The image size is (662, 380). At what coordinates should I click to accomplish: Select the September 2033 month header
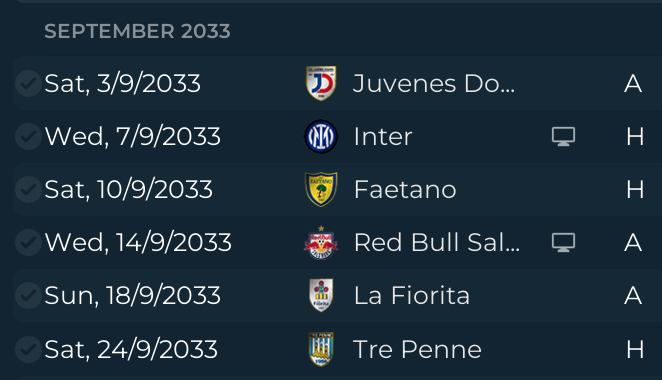pyautogui.click(x=137, y=31)
